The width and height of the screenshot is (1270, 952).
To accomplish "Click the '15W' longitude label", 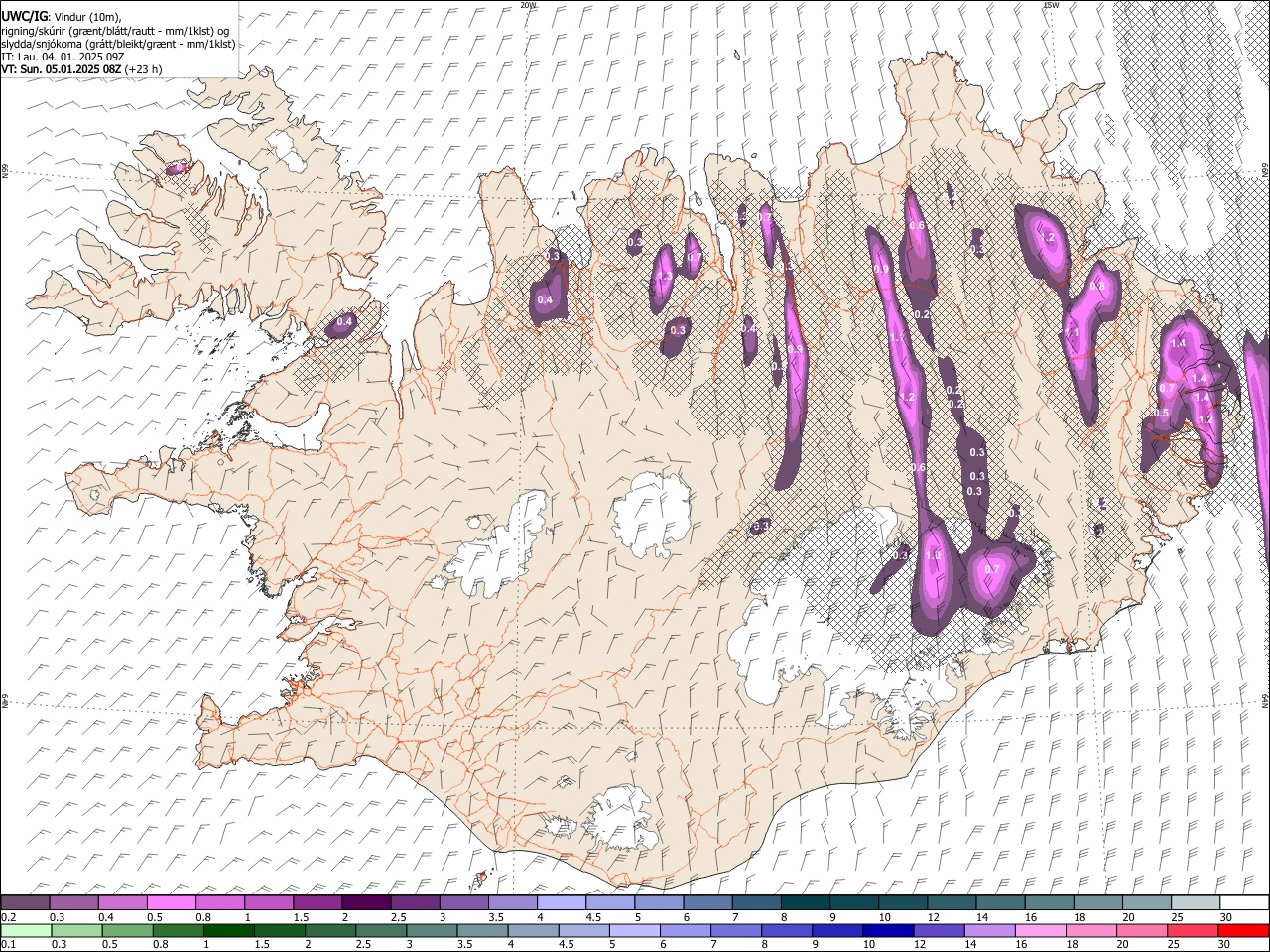I will coord(1050,5).
